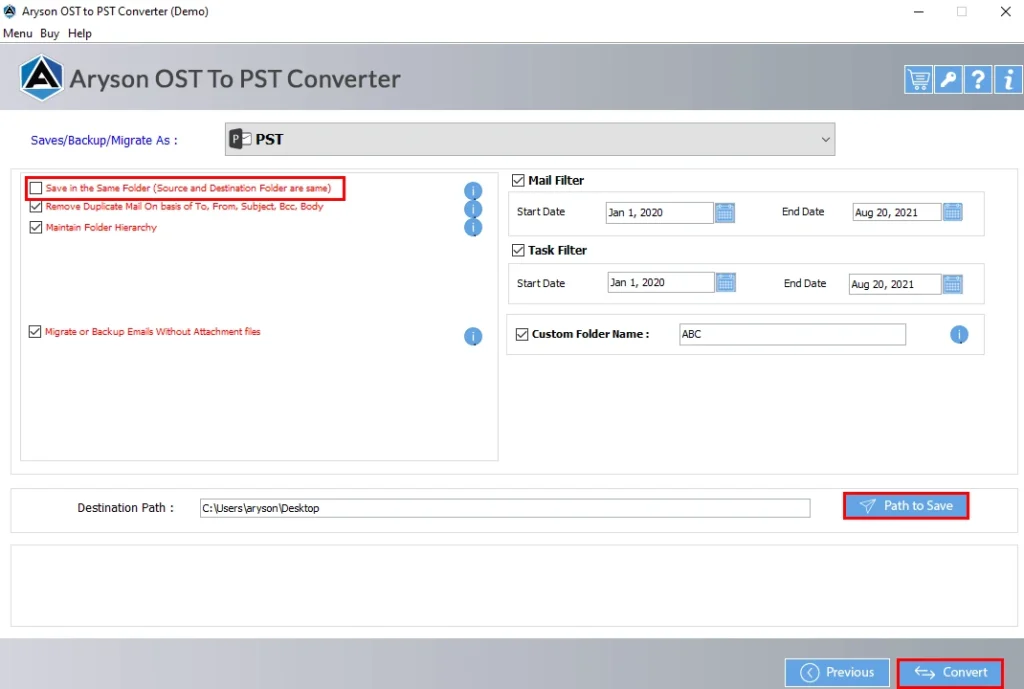Viewport: 1024px width, 689px height.
Task: Click Mail Filter End Date field Aug 20, 2021
Action: pos(897,212)
